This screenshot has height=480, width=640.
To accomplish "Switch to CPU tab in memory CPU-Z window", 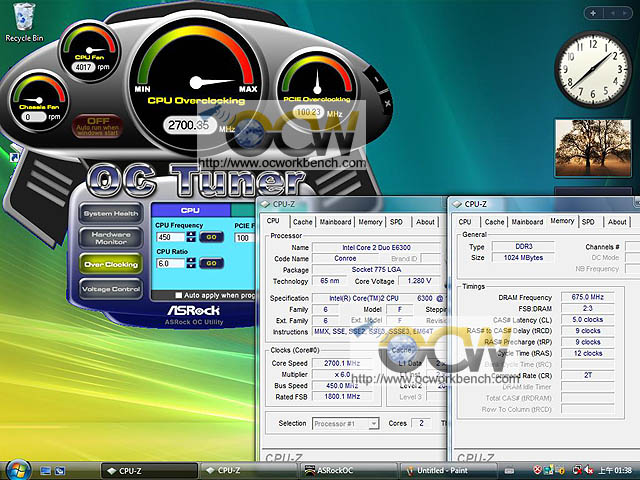I will tap(465, 222).
